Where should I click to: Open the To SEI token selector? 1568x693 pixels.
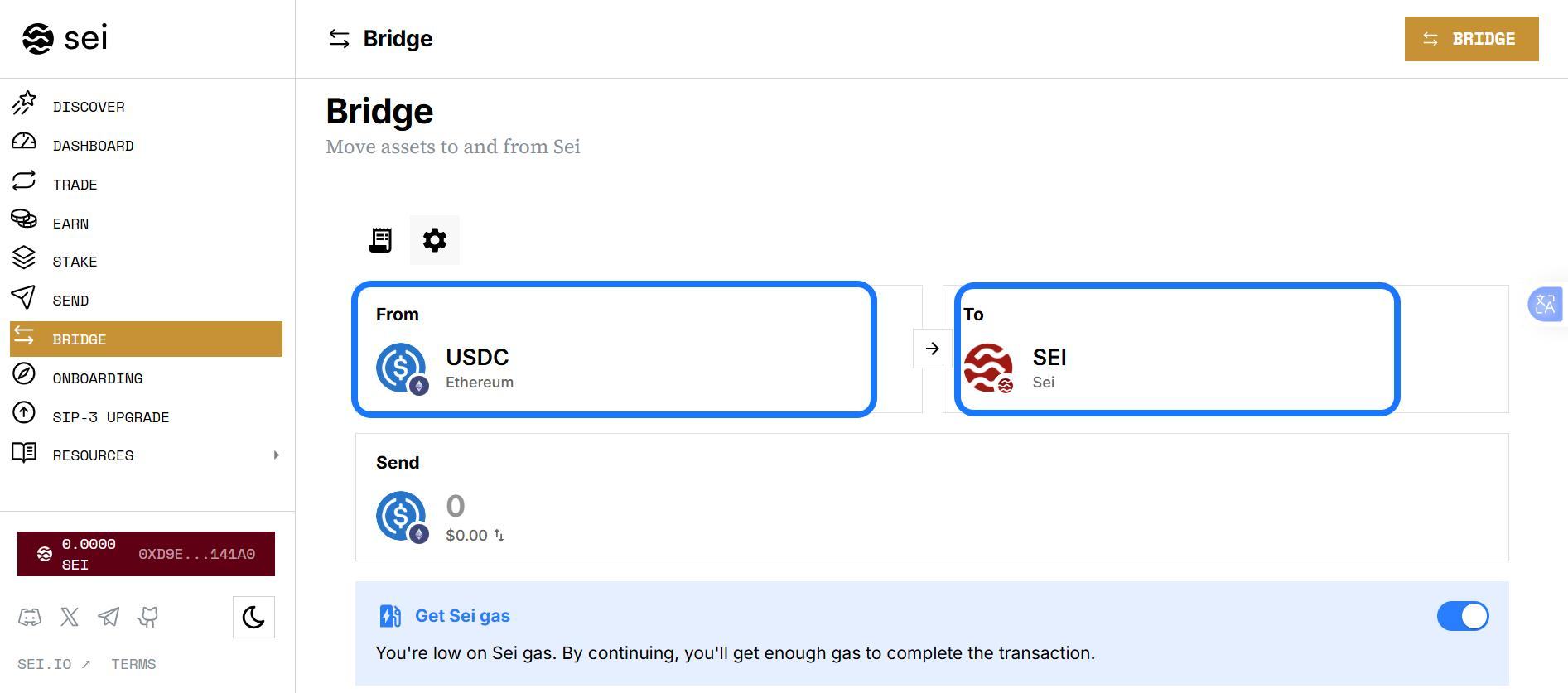[x=1176, y=349]
